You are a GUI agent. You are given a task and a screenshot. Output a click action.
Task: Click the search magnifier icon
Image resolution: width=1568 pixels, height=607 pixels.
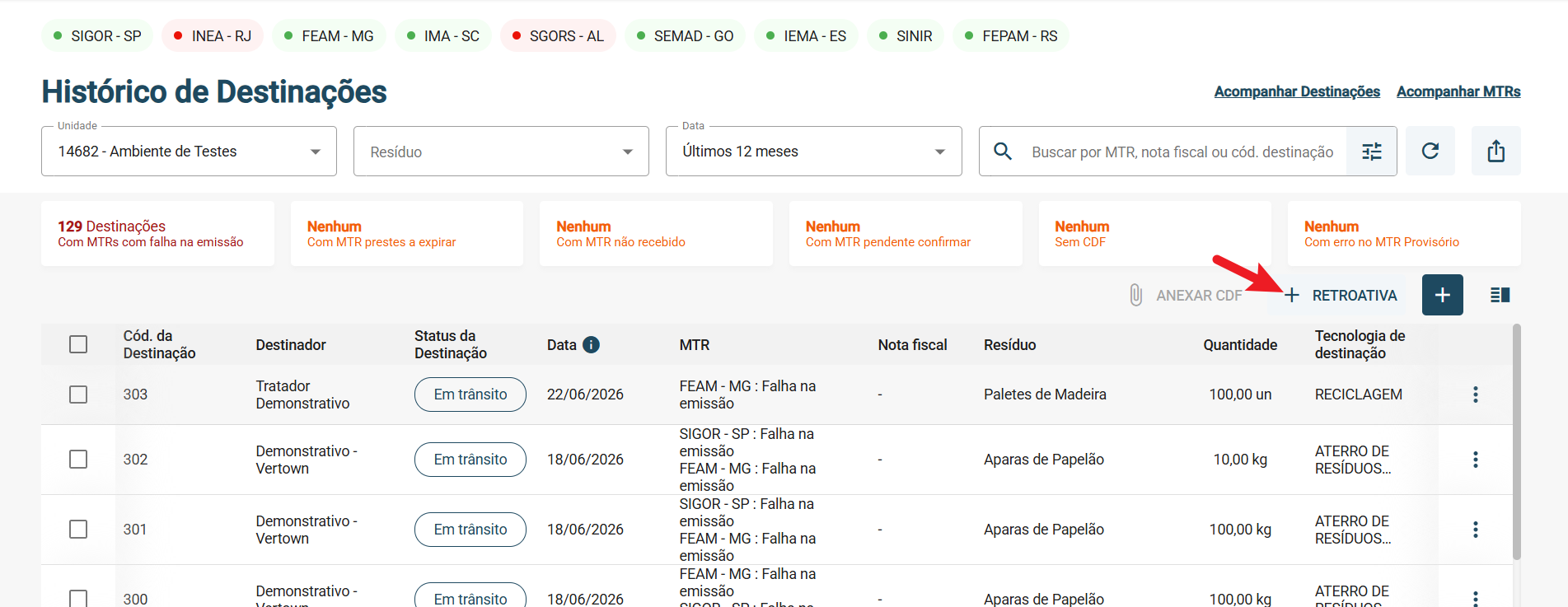click(1003, 152)
